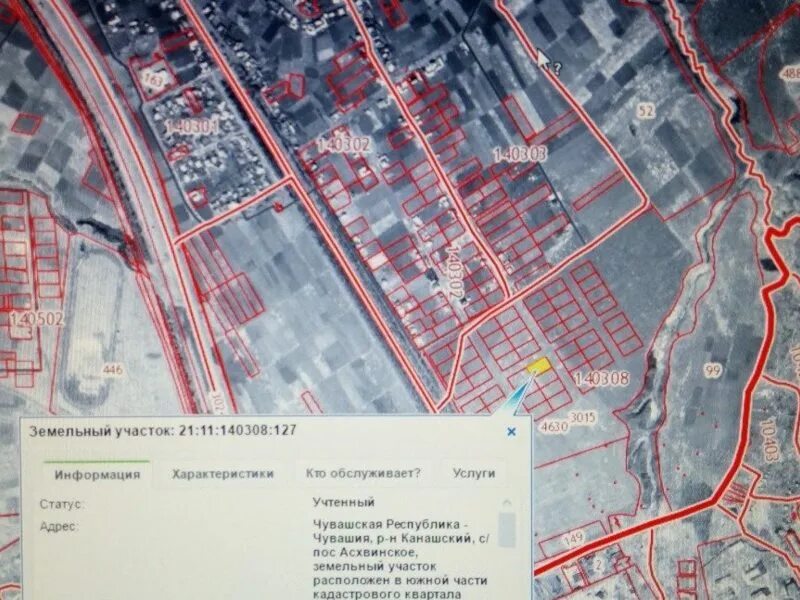Click cadastral quarter label 140303 on map
Viewport: 800px width, 600px height.
click(520, 155)
